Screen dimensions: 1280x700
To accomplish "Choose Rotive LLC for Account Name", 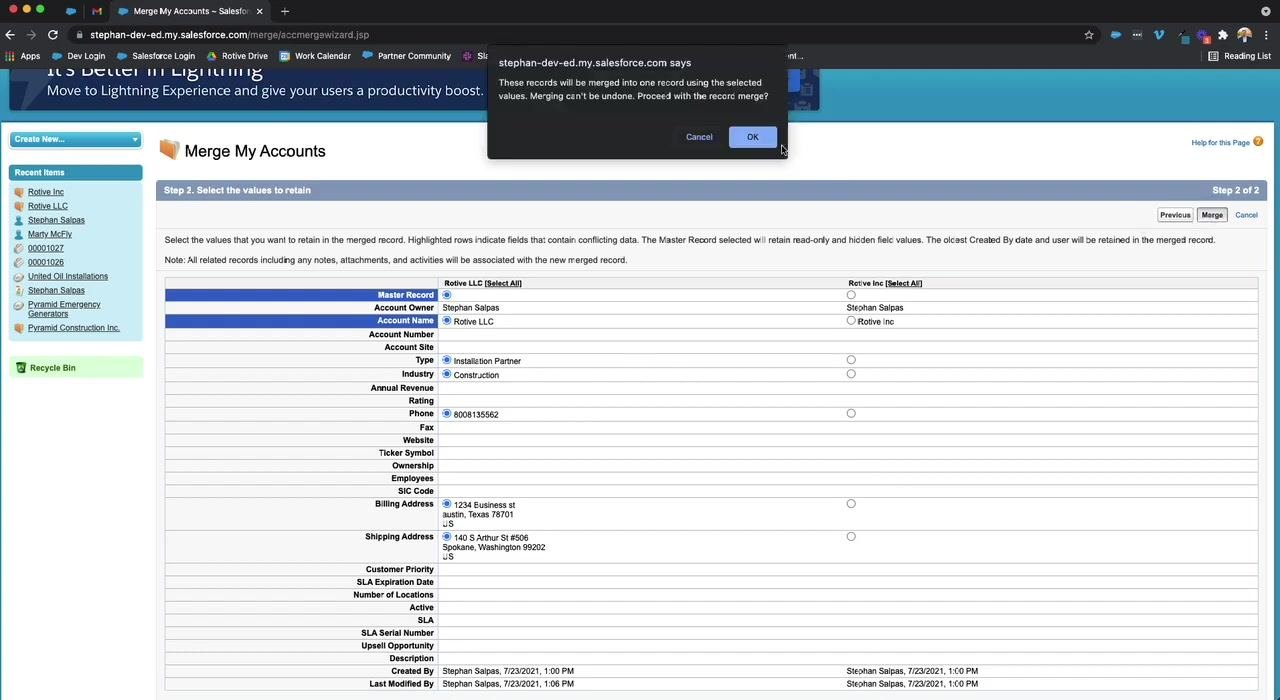I will [x=447, y=321].
